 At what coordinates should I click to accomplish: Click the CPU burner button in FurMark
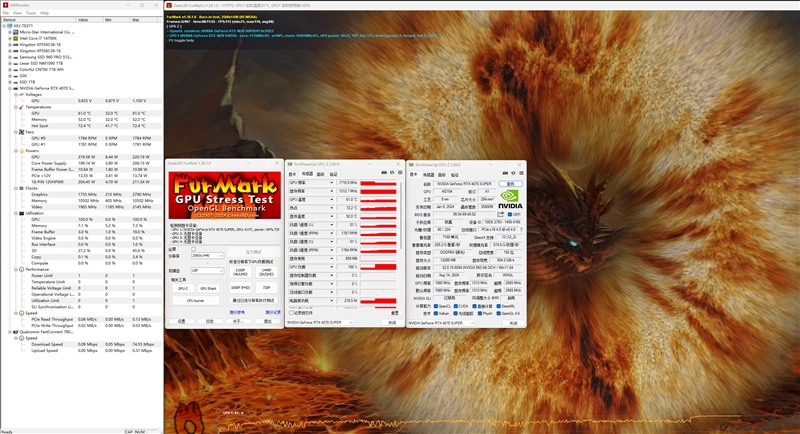196,300
